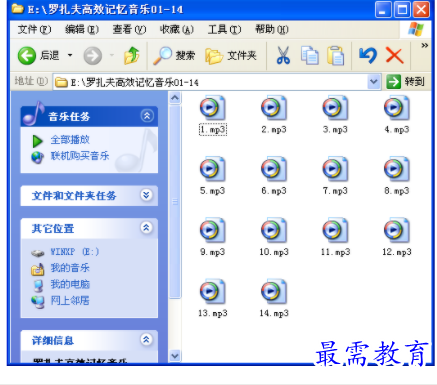Click the 12.mp3 filename label
This screenshot has width=437, height=385.
pyautogui.click(x=397, y=252)
